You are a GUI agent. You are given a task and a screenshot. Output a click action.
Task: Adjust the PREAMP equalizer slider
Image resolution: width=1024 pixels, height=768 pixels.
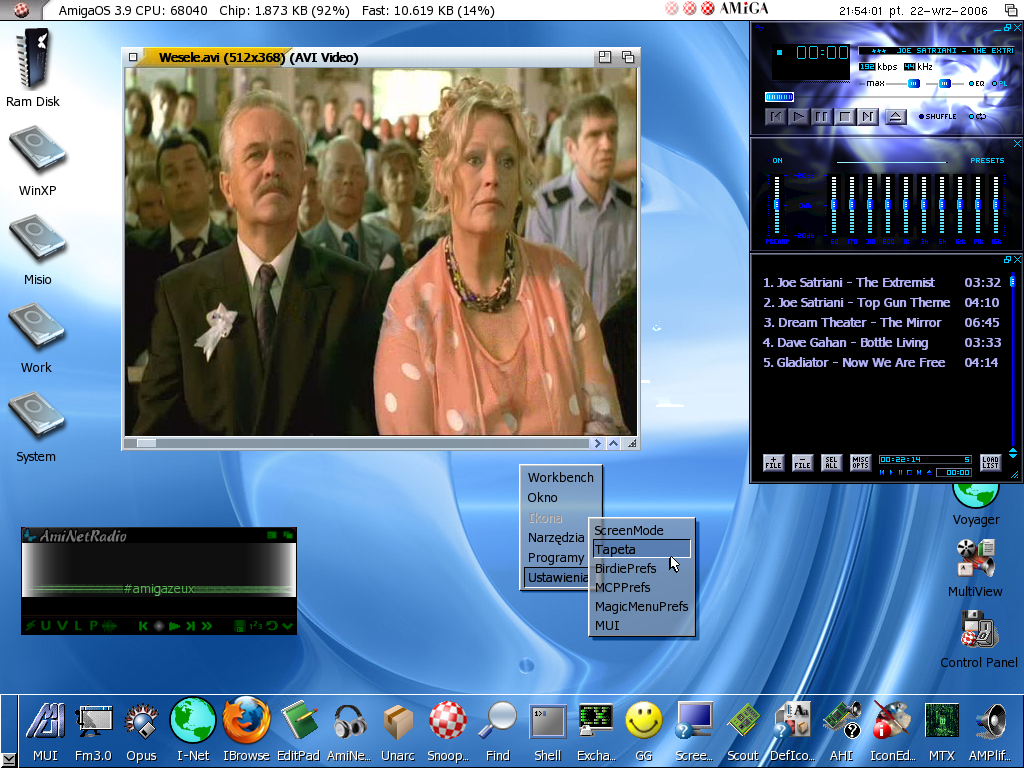[x=776, y=204]
